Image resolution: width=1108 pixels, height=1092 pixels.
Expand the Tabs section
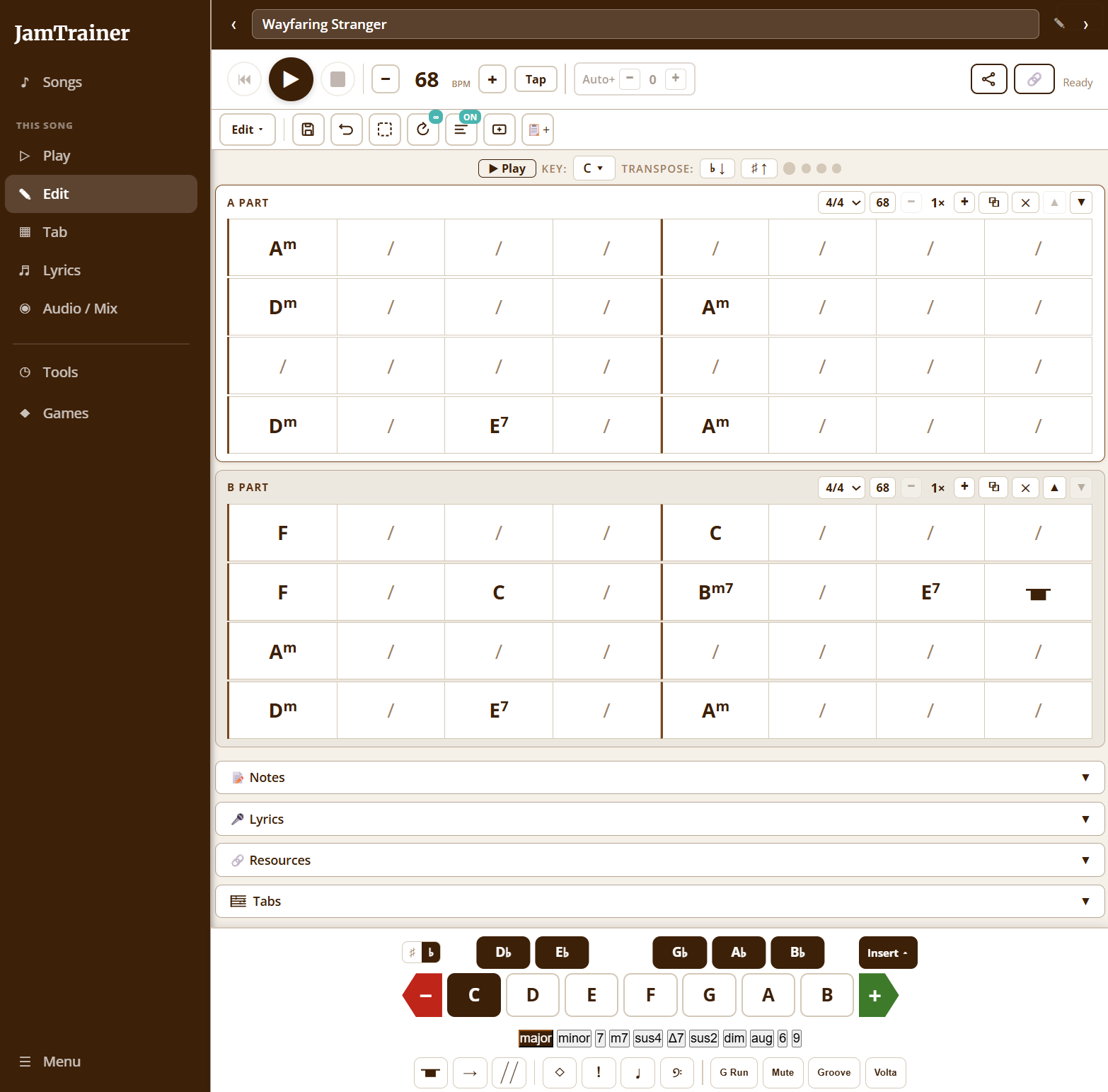pos(659,901)
